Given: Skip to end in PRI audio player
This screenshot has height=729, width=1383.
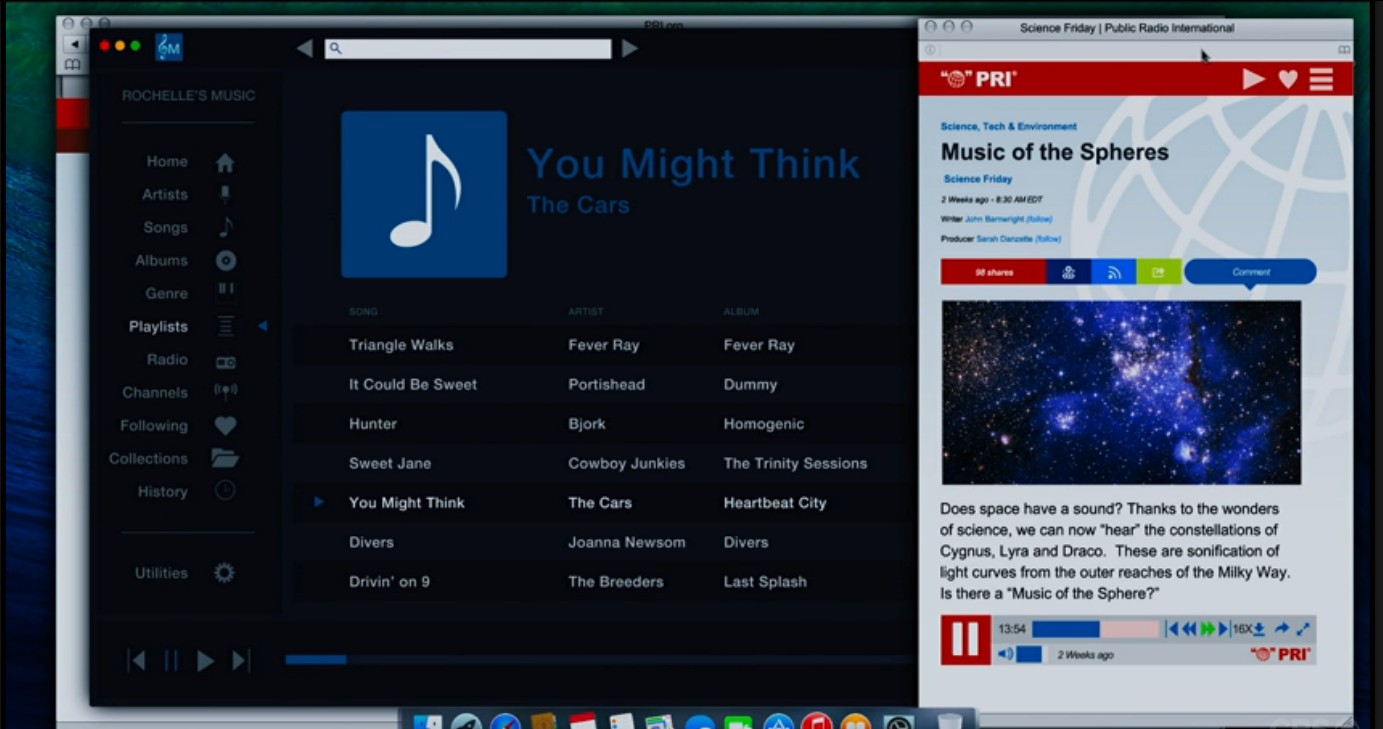Looking at the screenshot, I should 1224,629.
